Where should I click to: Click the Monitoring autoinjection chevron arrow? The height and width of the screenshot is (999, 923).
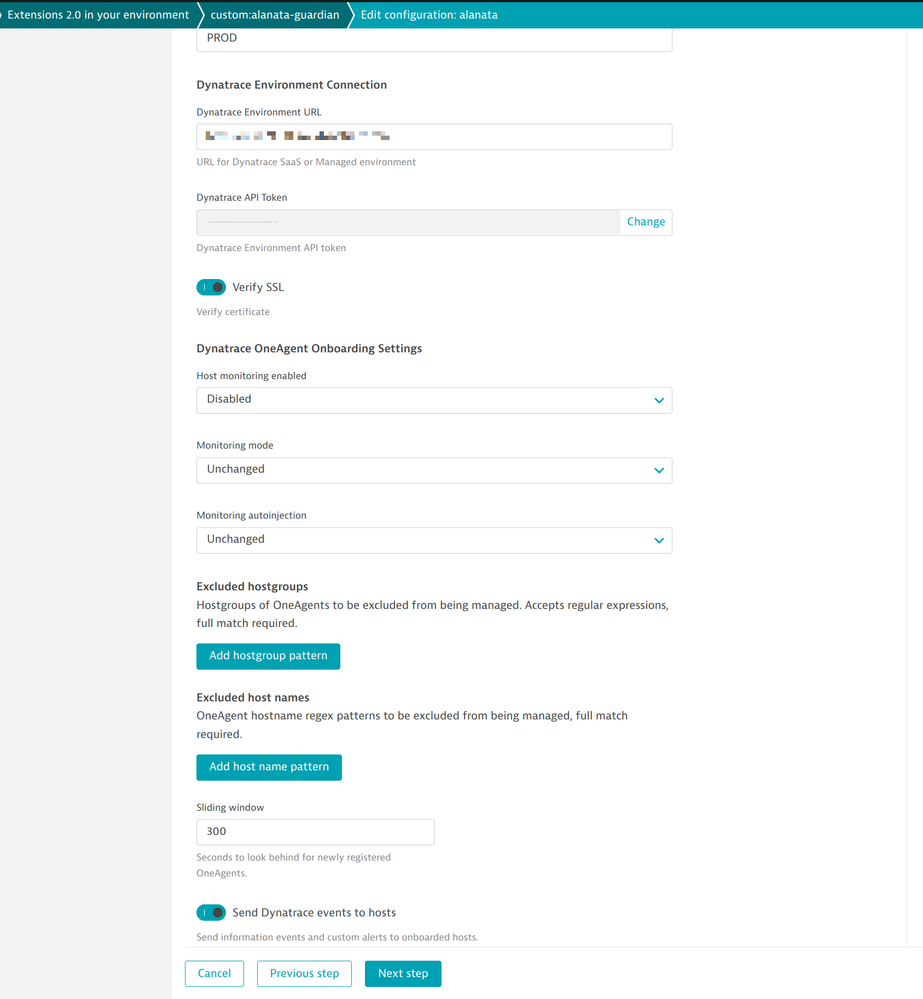click(x=659, y=541)
